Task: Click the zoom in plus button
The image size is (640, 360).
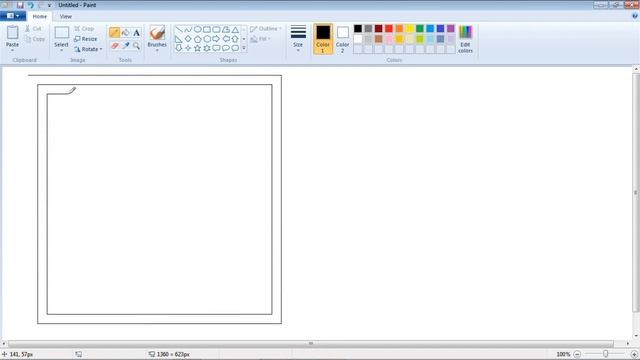Action: coord(634,354)
